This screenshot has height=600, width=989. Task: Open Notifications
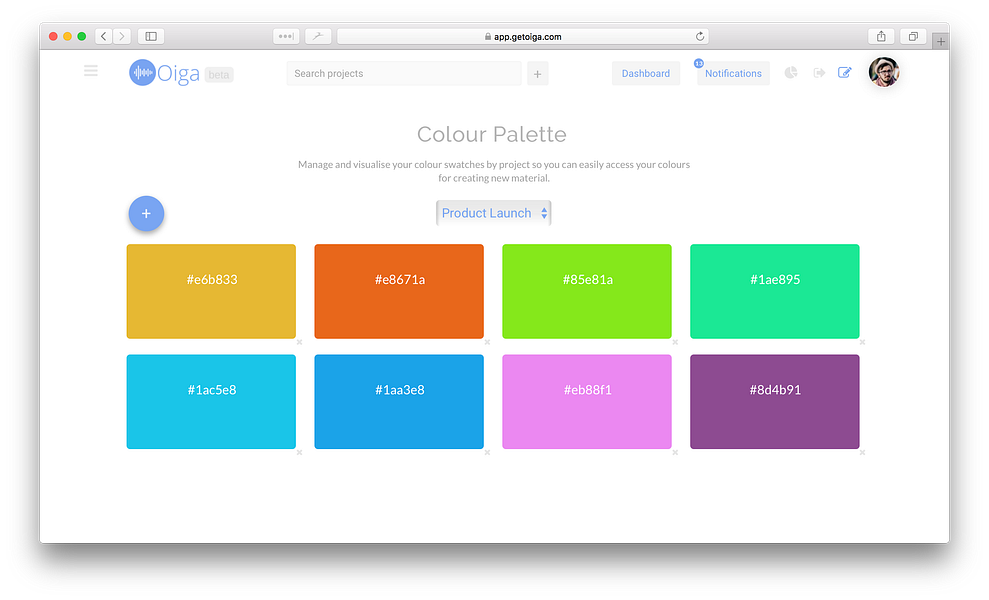733,74
